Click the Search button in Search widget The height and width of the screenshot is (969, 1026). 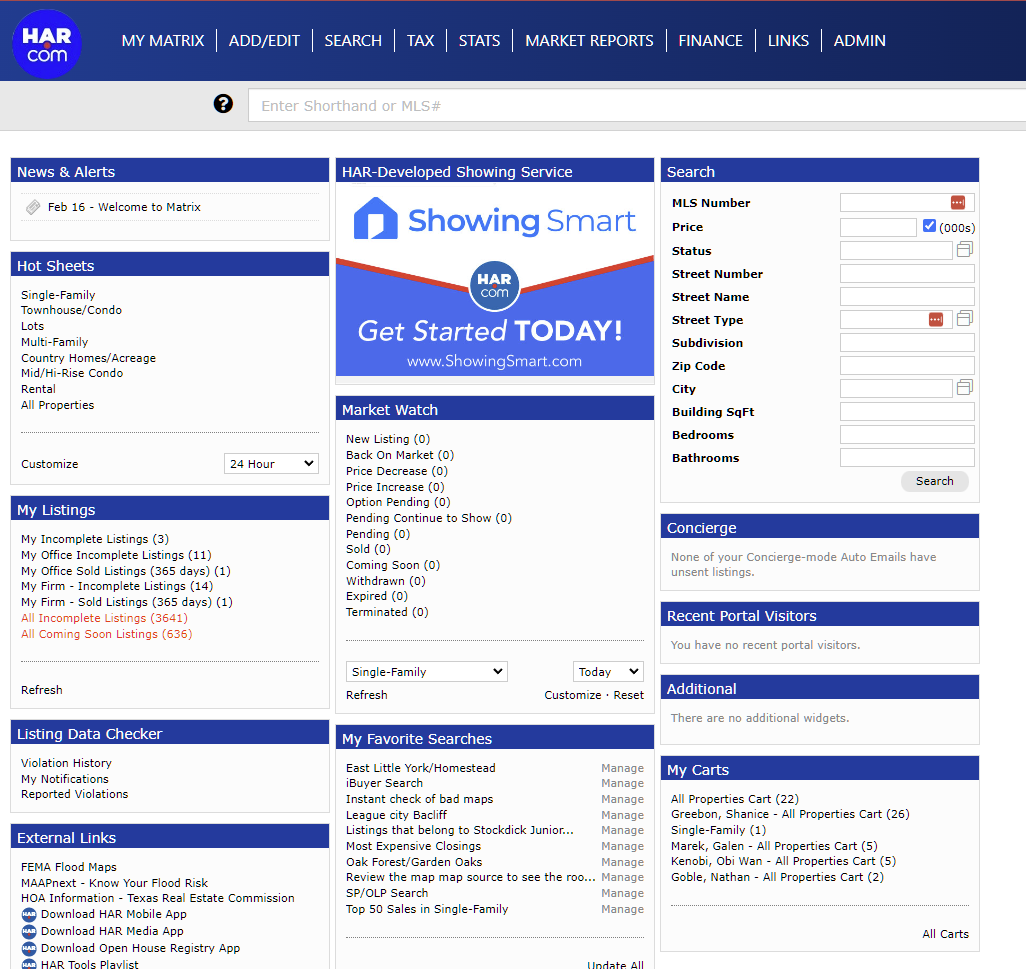coord(934,481)
